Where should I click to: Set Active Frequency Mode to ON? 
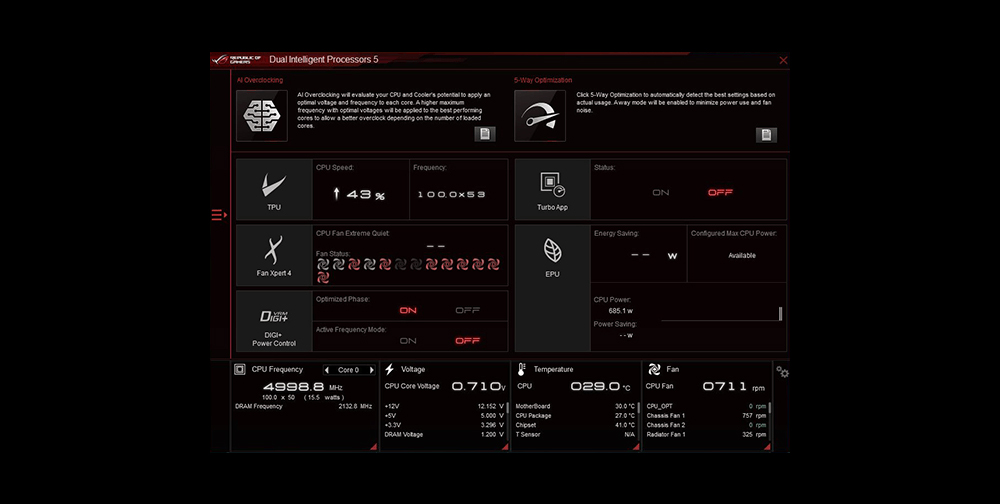pyautogui.click(x=408, y=341)
